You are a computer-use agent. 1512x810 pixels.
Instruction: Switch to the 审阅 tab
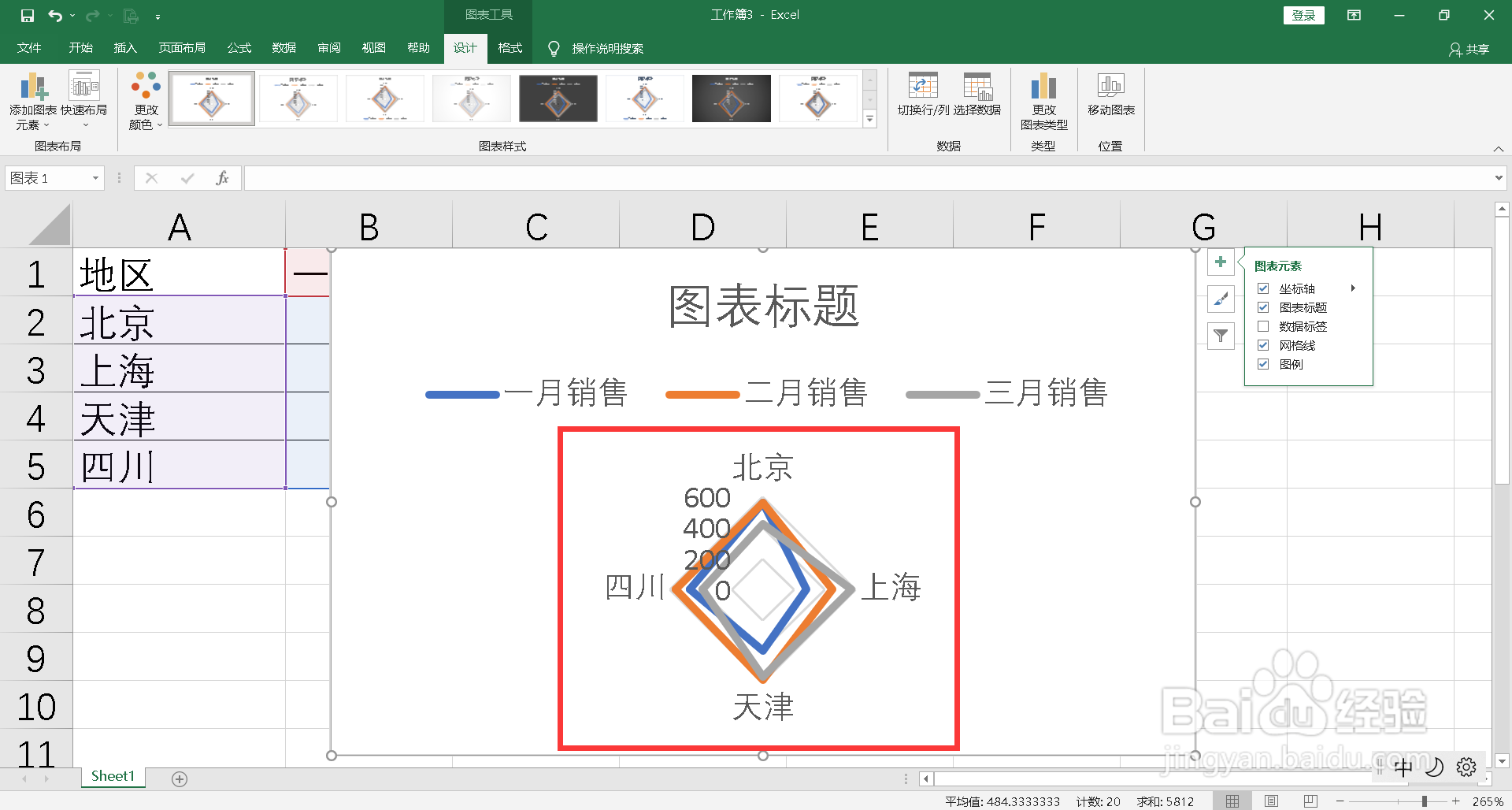click(x=328, y=48)
